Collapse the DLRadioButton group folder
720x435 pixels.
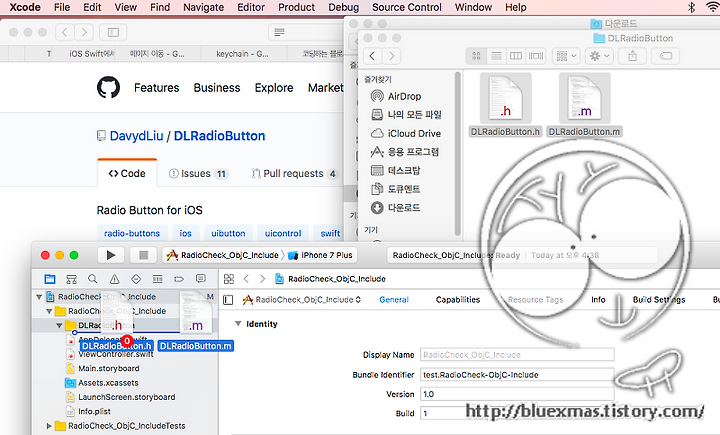tap(59, 325)
